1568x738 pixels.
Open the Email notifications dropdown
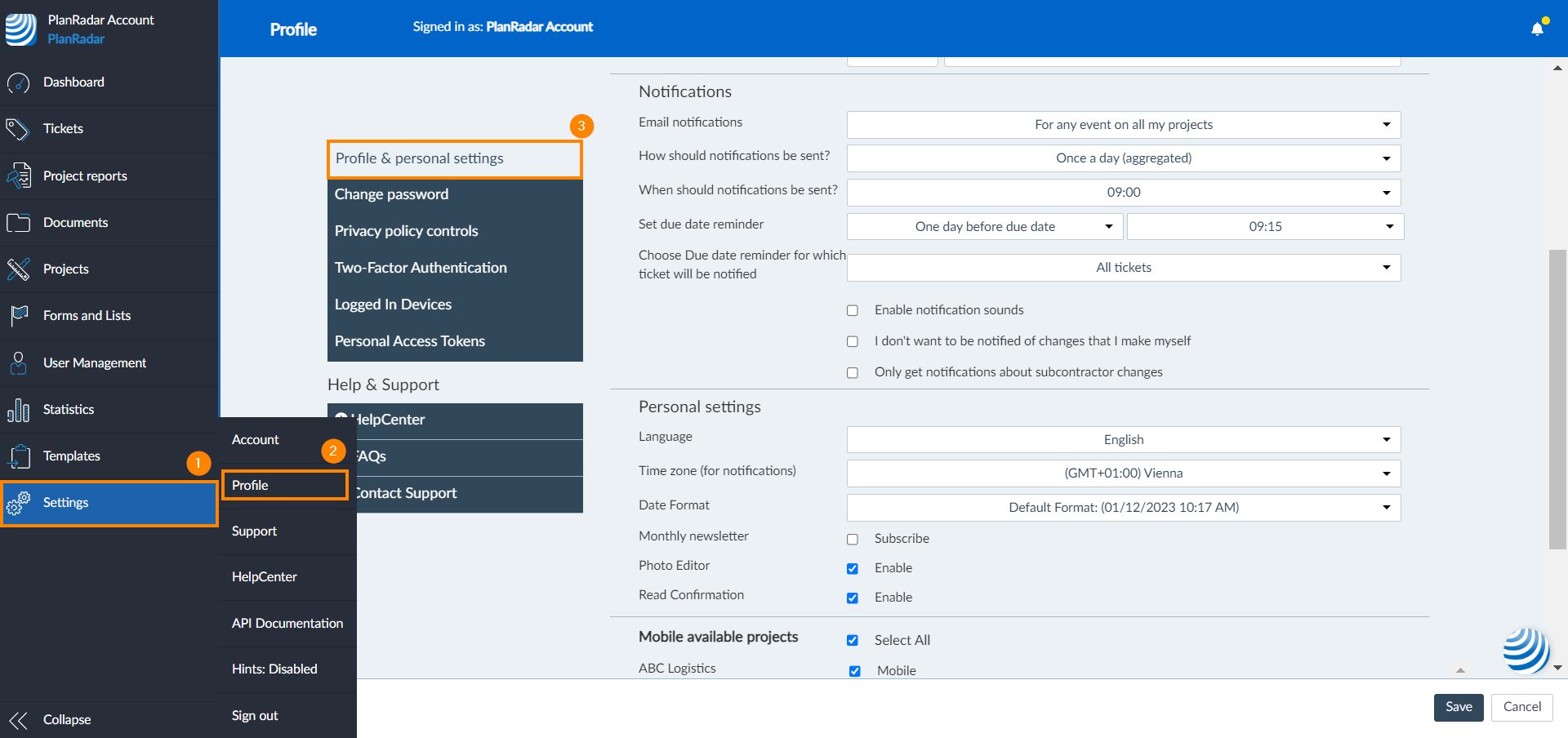pyautogui.click(x=1123, y=125)
